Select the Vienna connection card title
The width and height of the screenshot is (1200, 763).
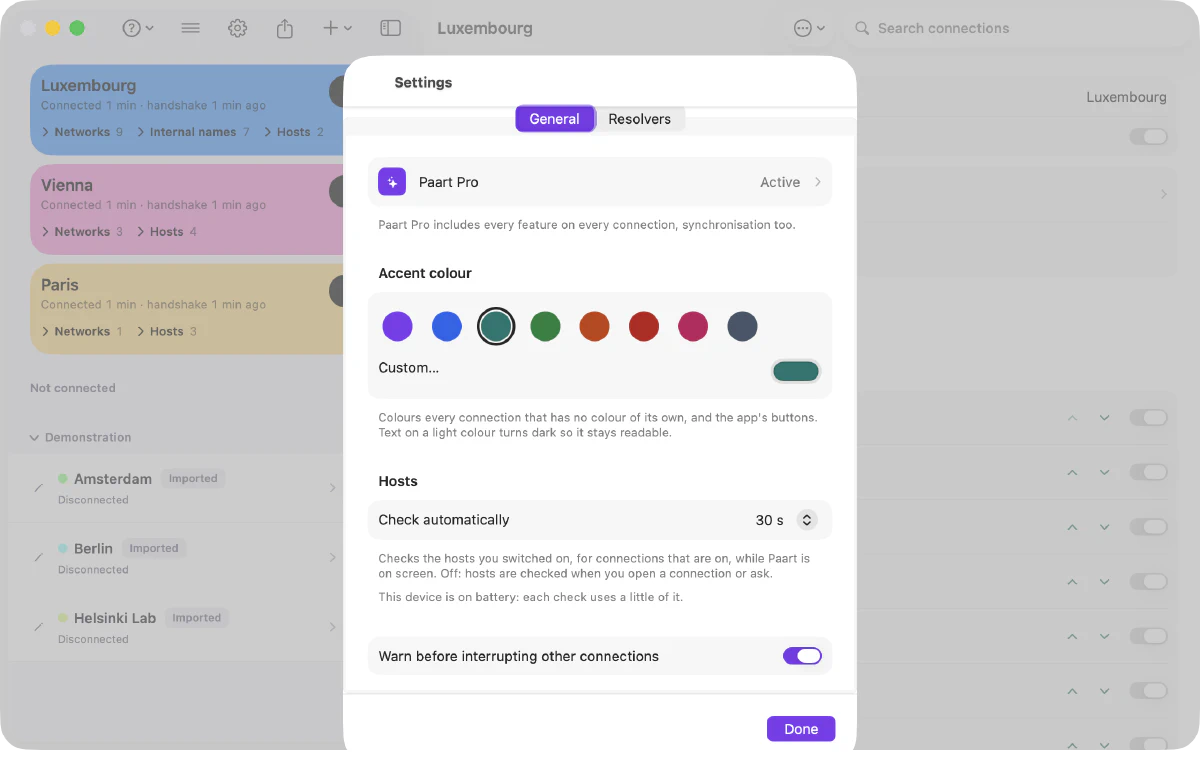[x=67, y=185]
